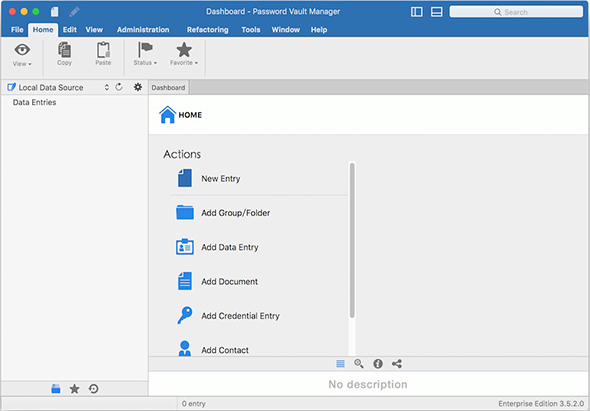Image resolution: width=590 pixels, height=411 pixels.
Task: Open the information icon below dashboard
Action: click(x=378, y=364)
